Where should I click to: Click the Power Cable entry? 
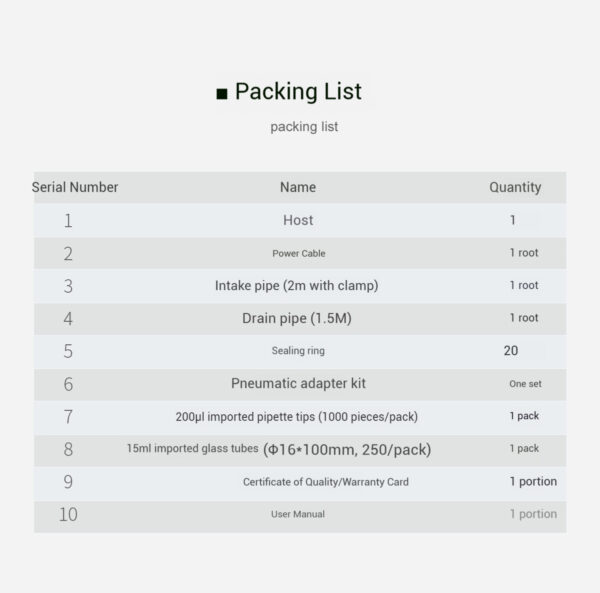pyautogui.click(x=298, y=253)
